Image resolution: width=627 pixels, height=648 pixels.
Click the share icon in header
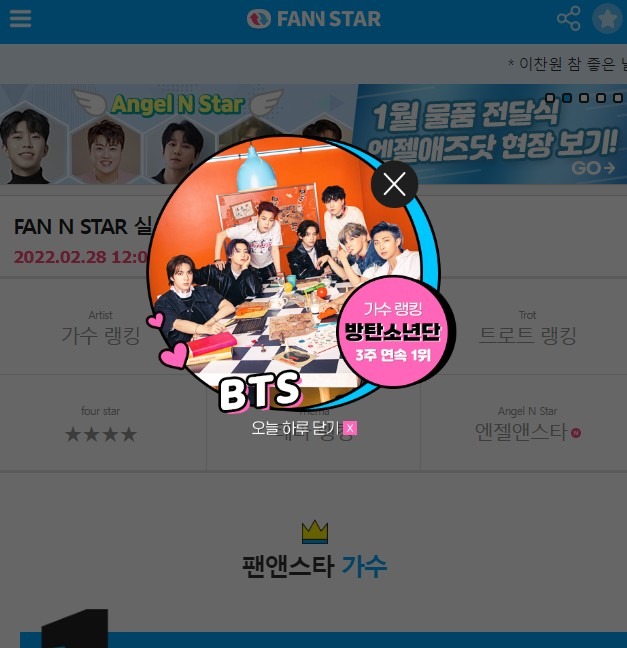(x=569, y=19)
